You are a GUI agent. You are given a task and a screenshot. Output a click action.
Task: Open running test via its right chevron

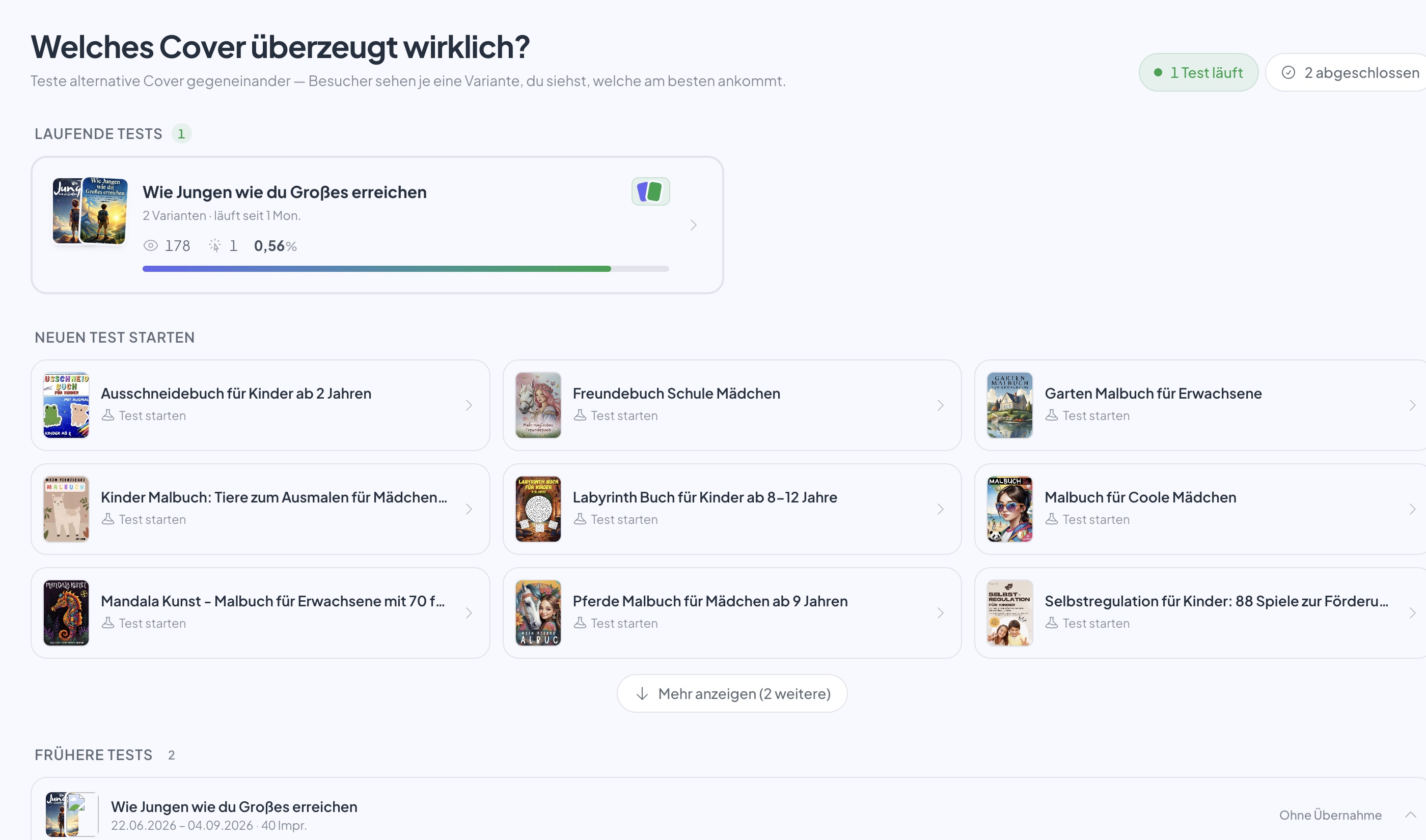[x=694, y=226]
